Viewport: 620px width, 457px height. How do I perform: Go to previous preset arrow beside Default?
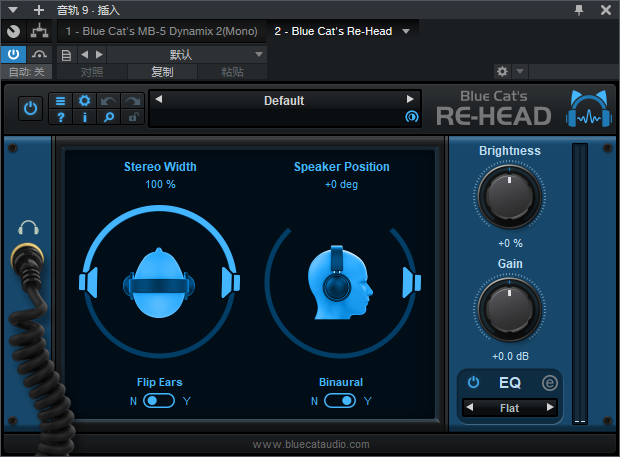click(159, 99)
